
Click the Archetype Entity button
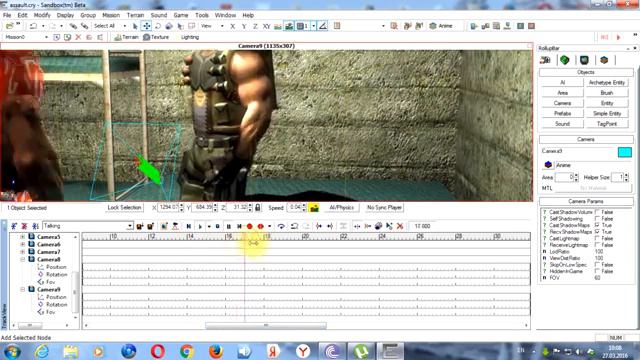tap(607, 82)
